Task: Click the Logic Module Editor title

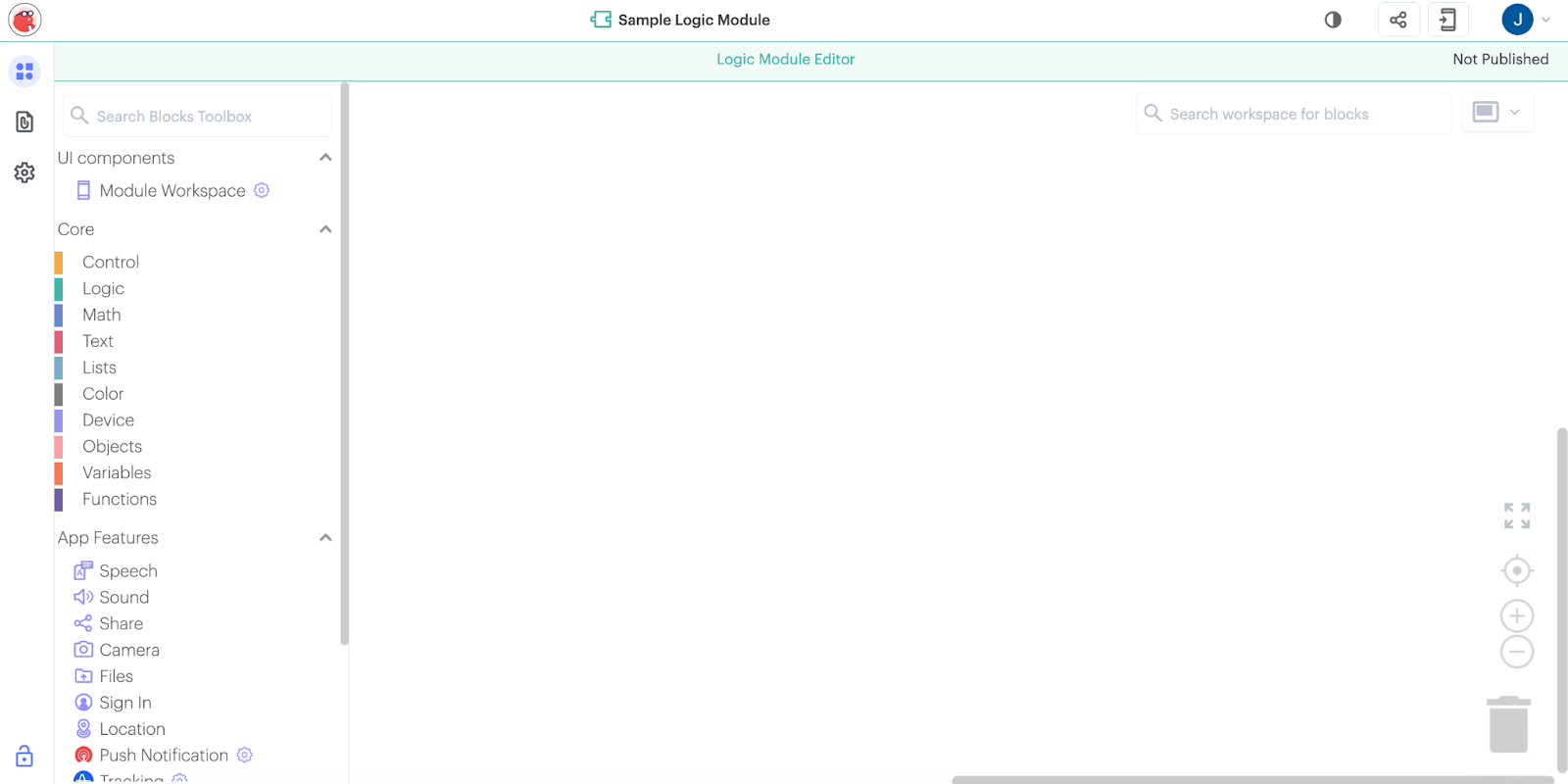Action: 785,59
